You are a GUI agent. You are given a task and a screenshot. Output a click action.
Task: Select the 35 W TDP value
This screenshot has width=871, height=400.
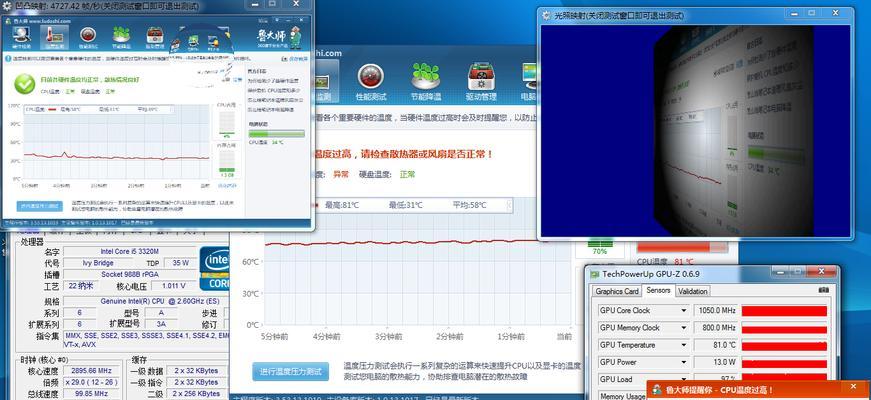click(181, 263)
